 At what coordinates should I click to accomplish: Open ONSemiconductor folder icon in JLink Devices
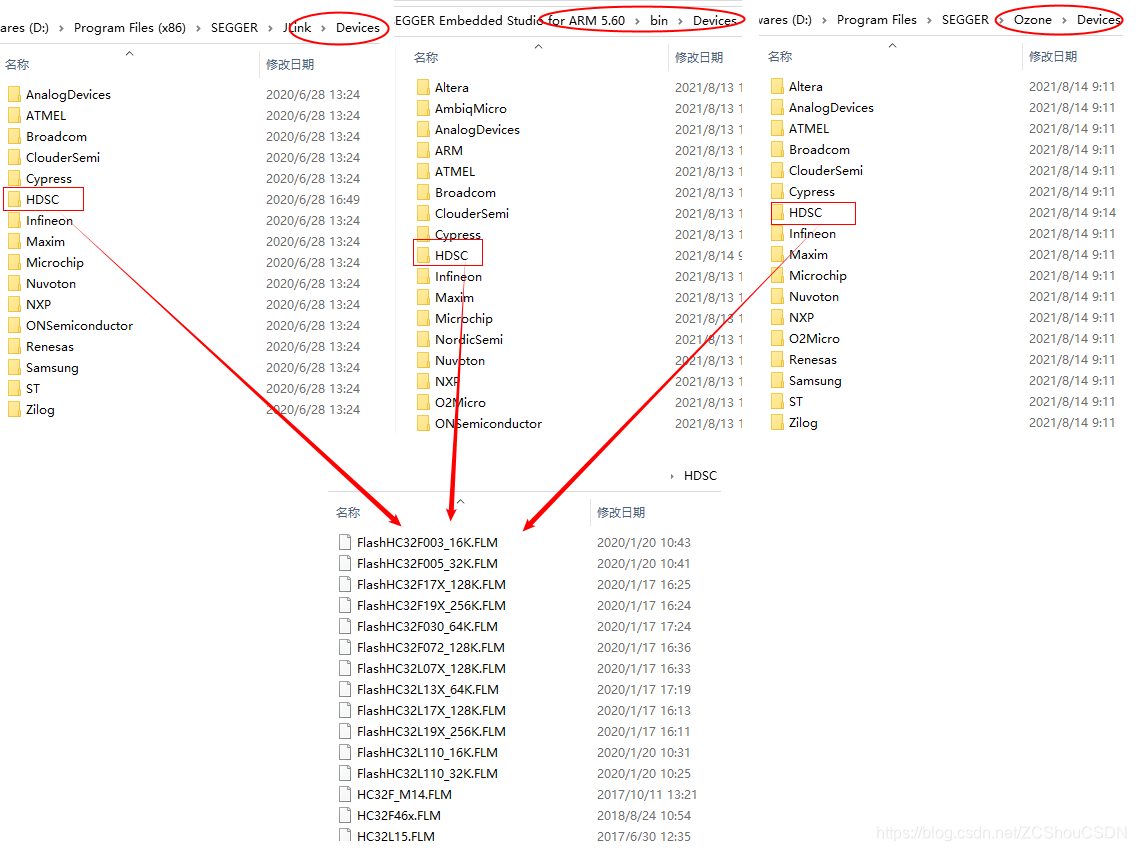(14, 325)
